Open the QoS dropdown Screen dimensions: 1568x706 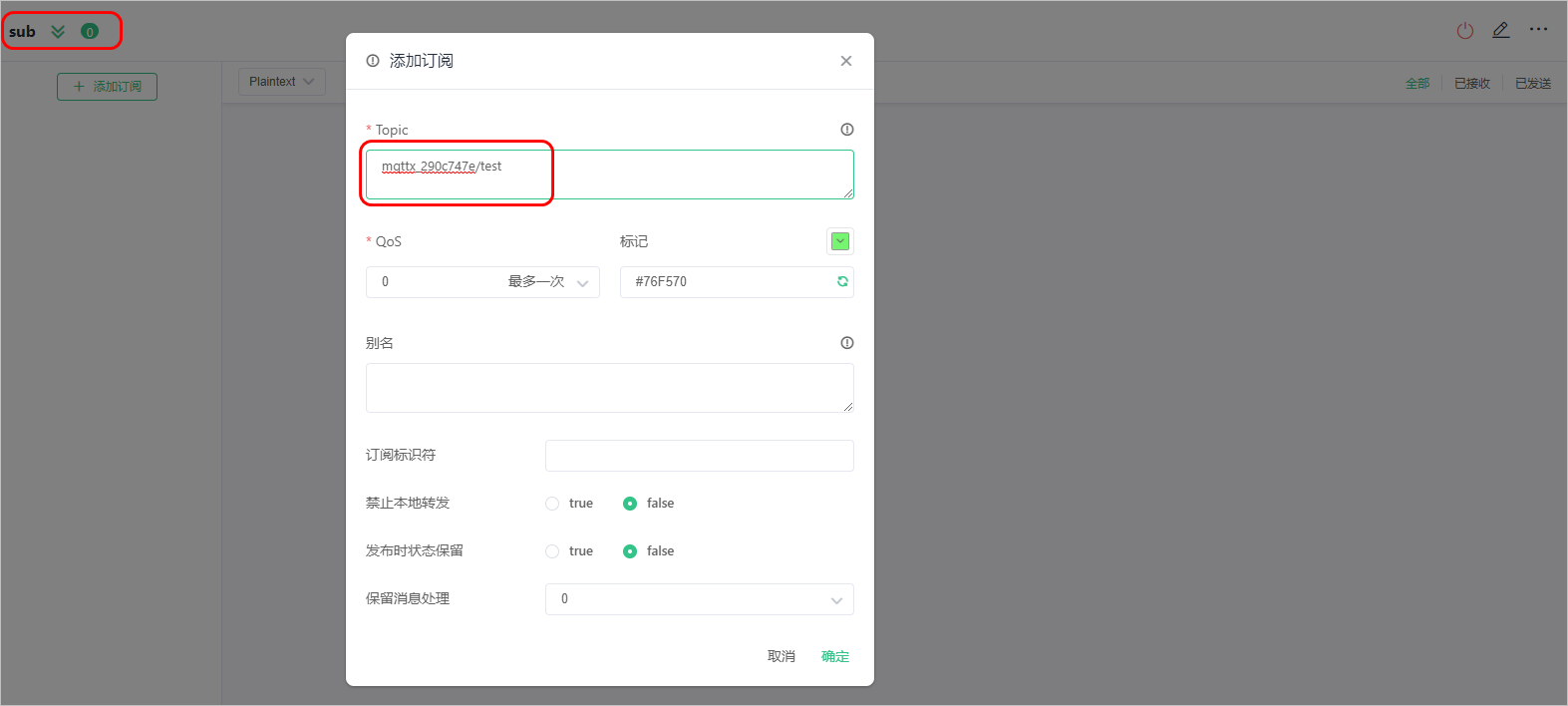[x=482, y=282]
